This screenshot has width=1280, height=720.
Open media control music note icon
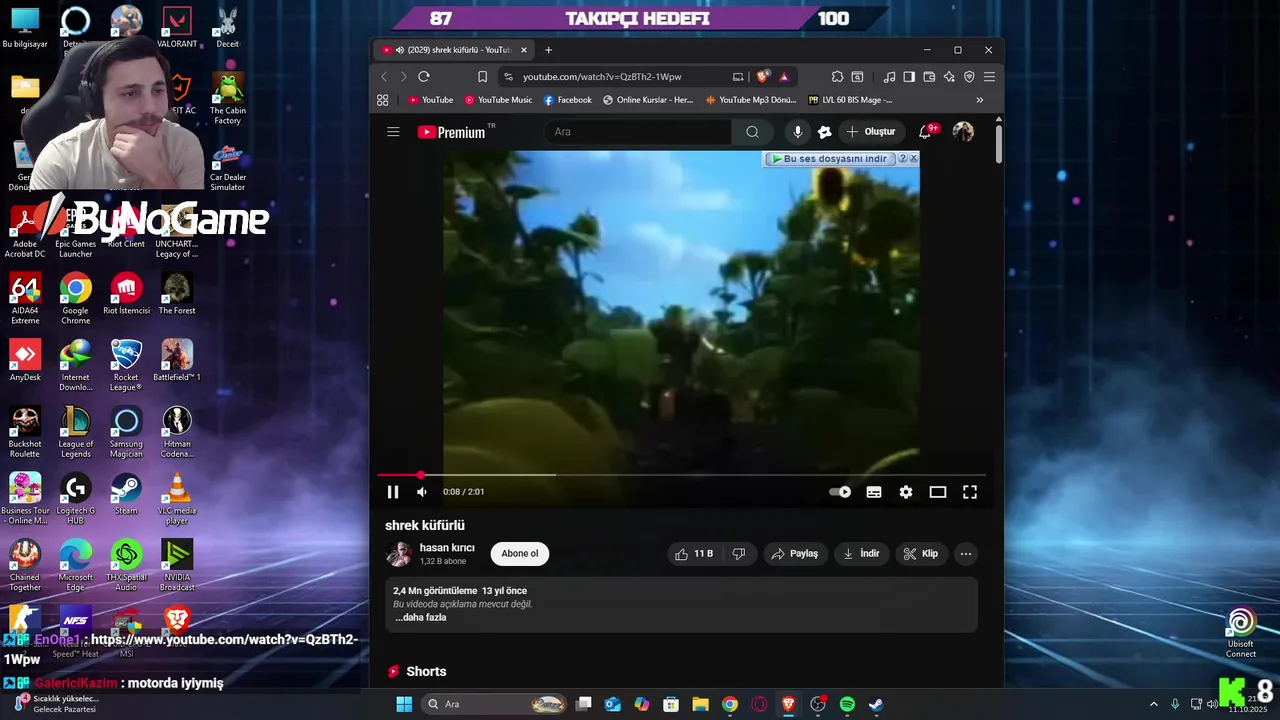889,77
